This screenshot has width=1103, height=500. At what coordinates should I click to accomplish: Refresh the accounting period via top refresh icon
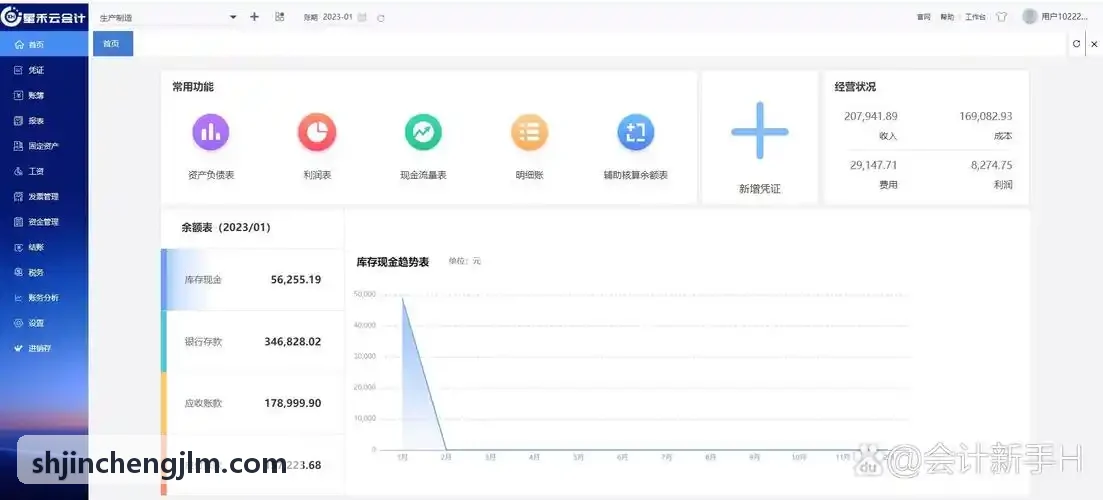coord(381,18)
